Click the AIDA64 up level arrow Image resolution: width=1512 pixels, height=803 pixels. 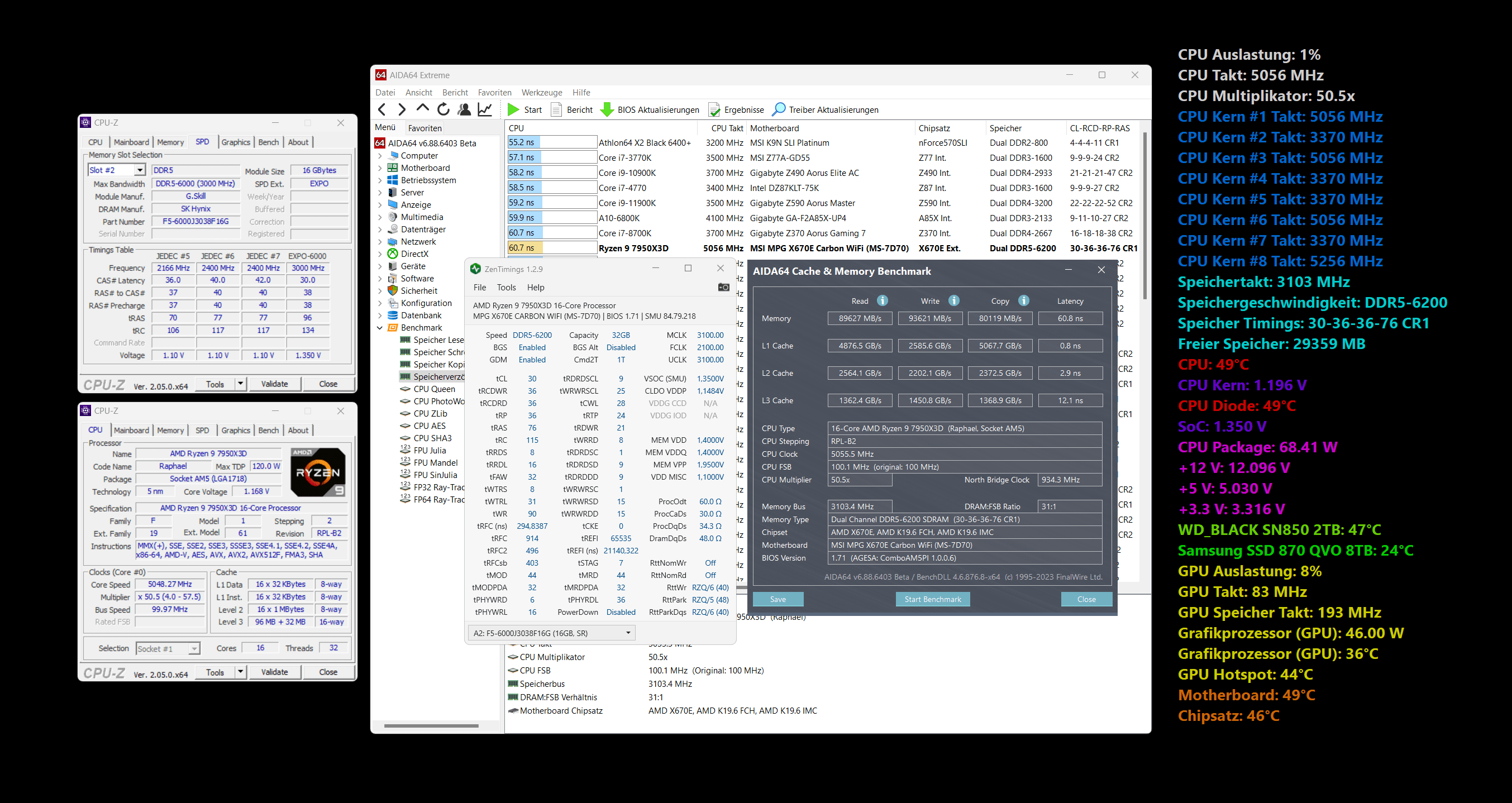pyautogui.click(x=423, y=108)
